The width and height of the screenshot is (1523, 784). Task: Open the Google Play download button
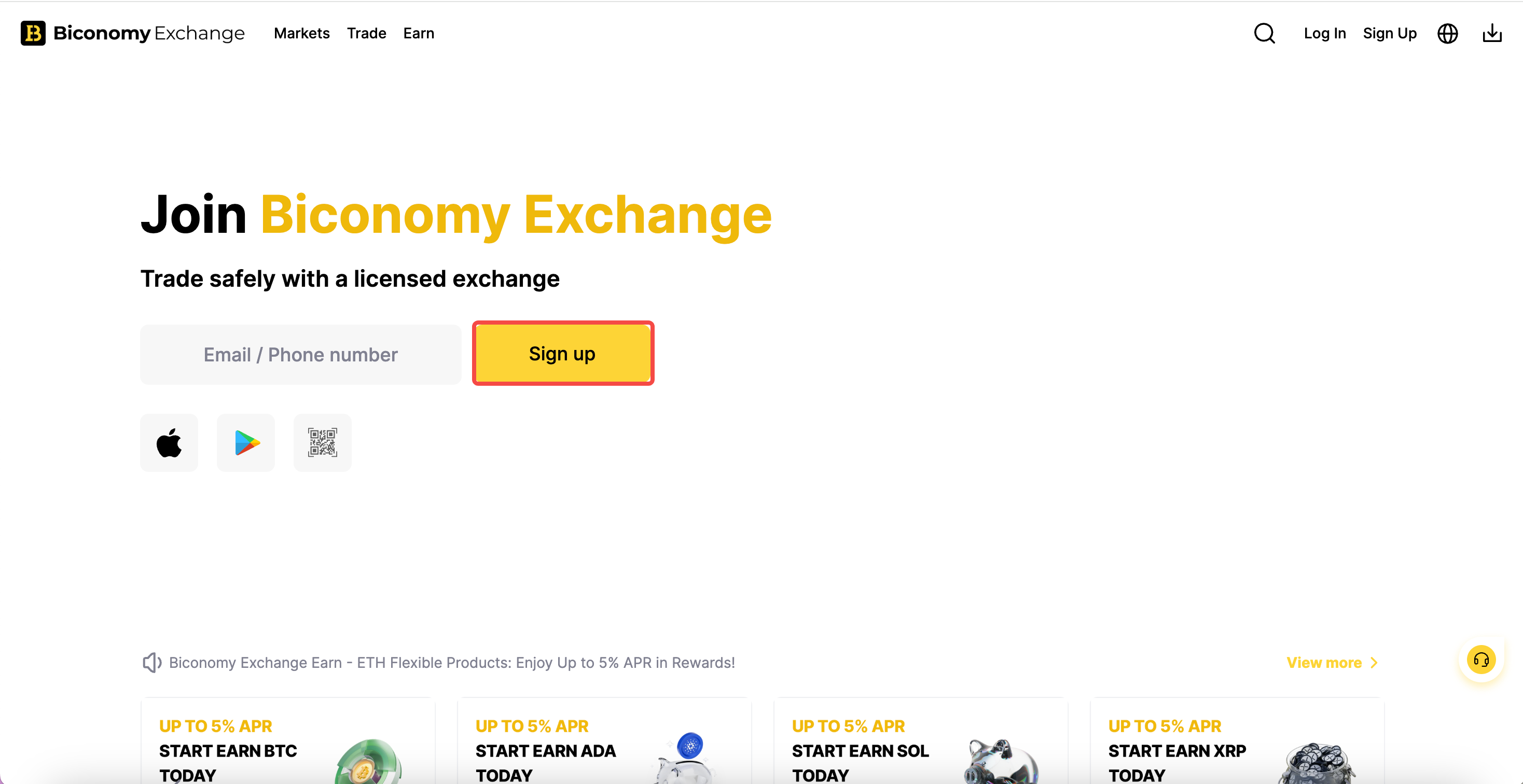(x=246, y=442)
